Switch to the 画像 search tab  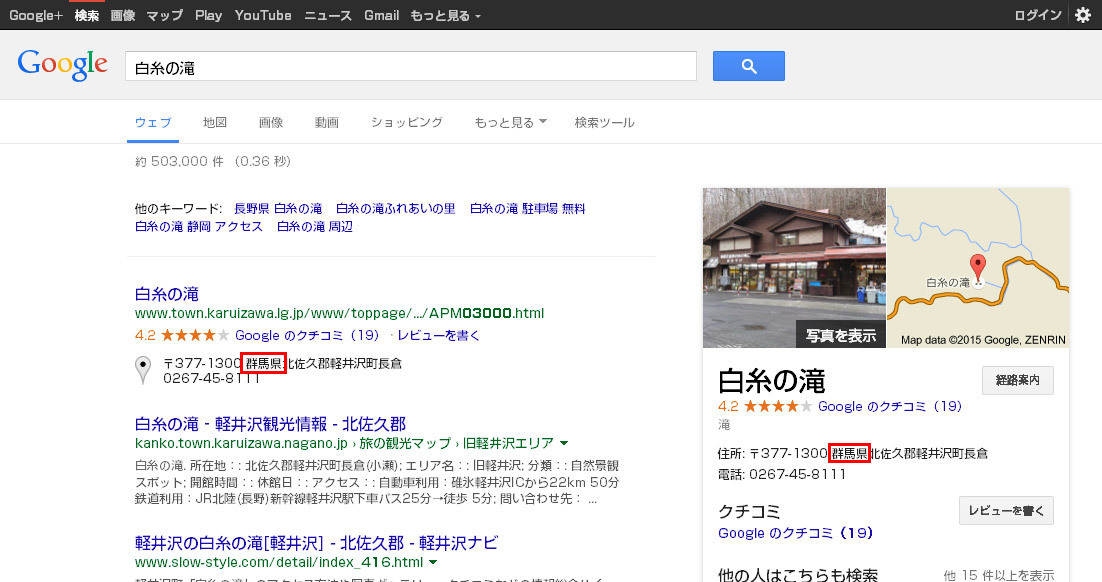pos(271,122)
